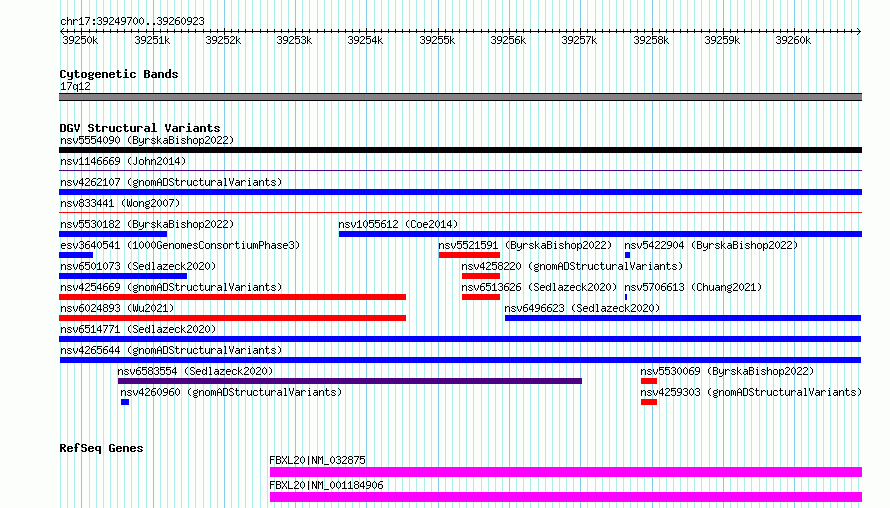The width and height of the screenshot is (890, 508).
Task: Click variant label nsv4260960 (gnomADStructuralVariants)
Action: [x=231, y=392]
